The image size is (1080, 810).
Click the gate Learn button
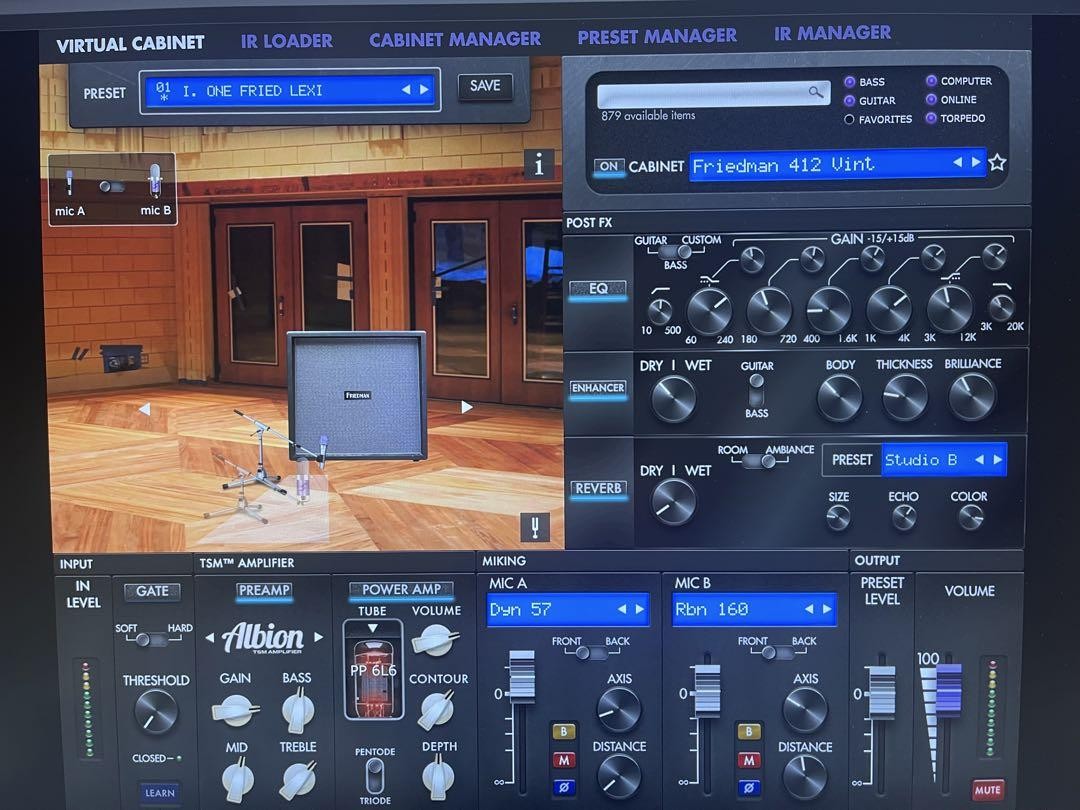coord(159,793)
